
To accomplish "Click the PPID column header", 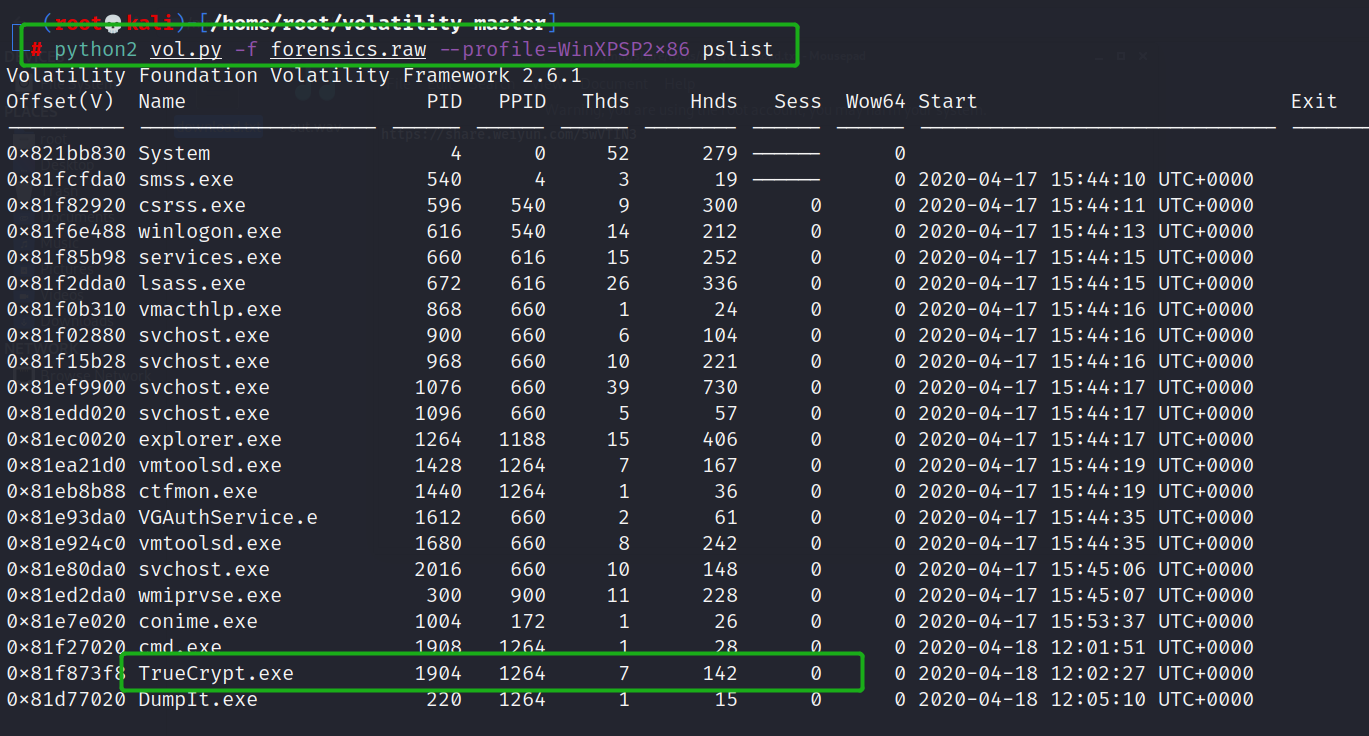I will click(x=522, y=102).
